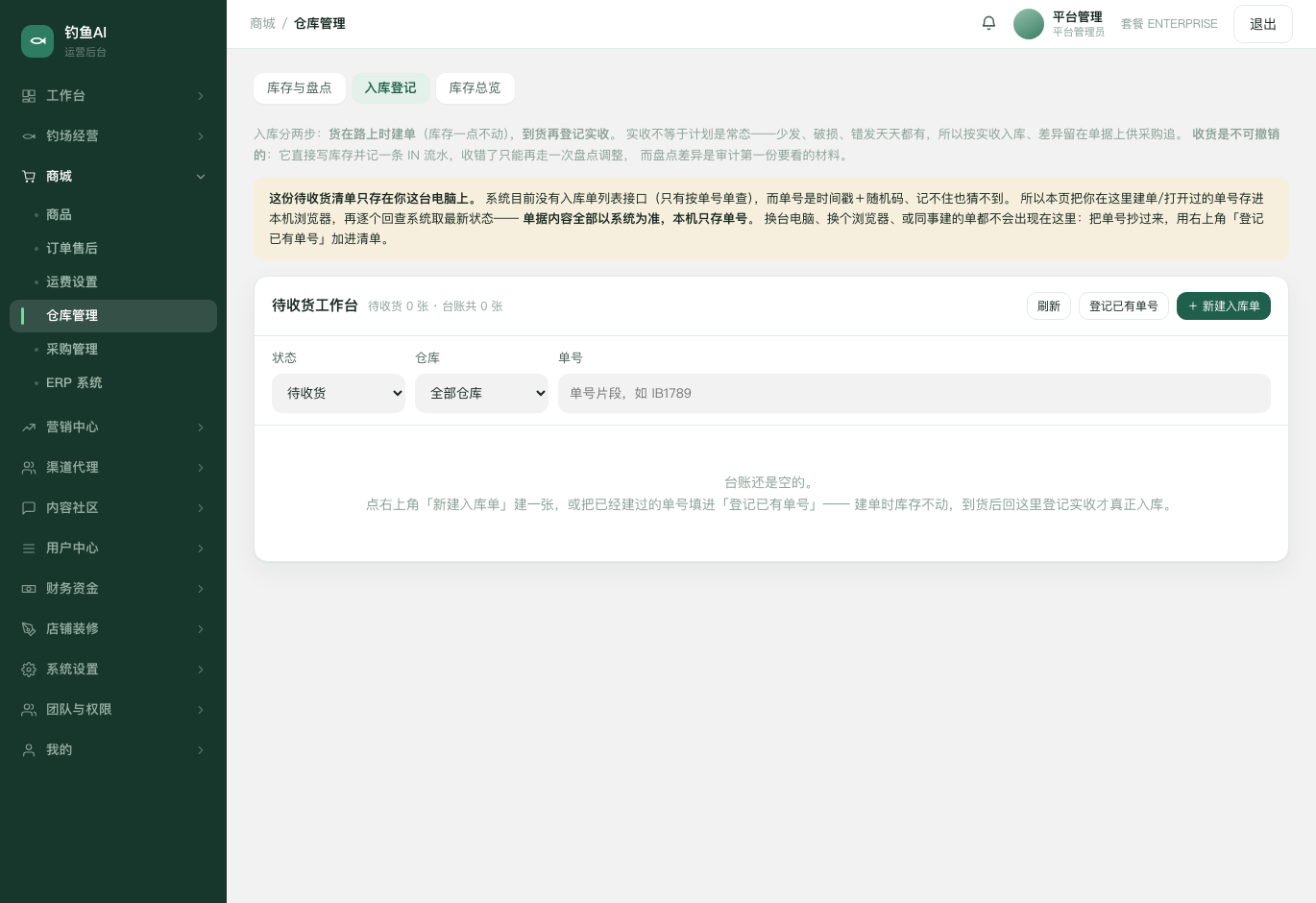Open 采购管理 in the sidebar
The image size is (1316, 903).
point(113,350)
